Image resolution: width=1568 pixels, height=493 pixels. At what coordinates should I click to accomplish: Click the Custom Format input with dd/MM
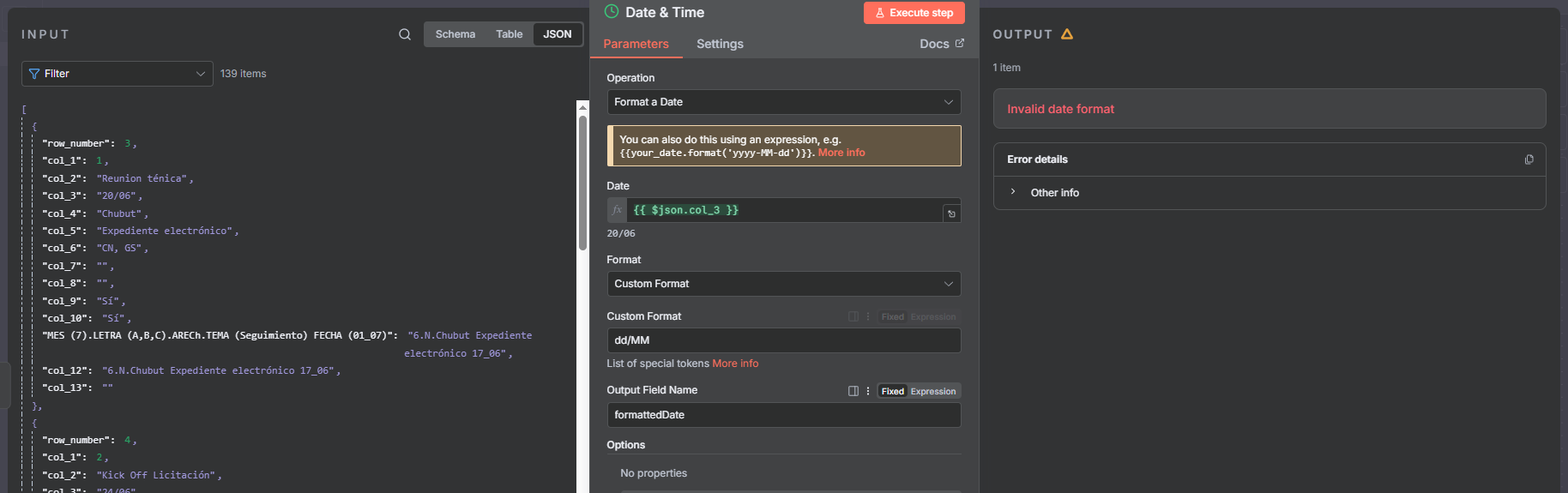point(783,340)
